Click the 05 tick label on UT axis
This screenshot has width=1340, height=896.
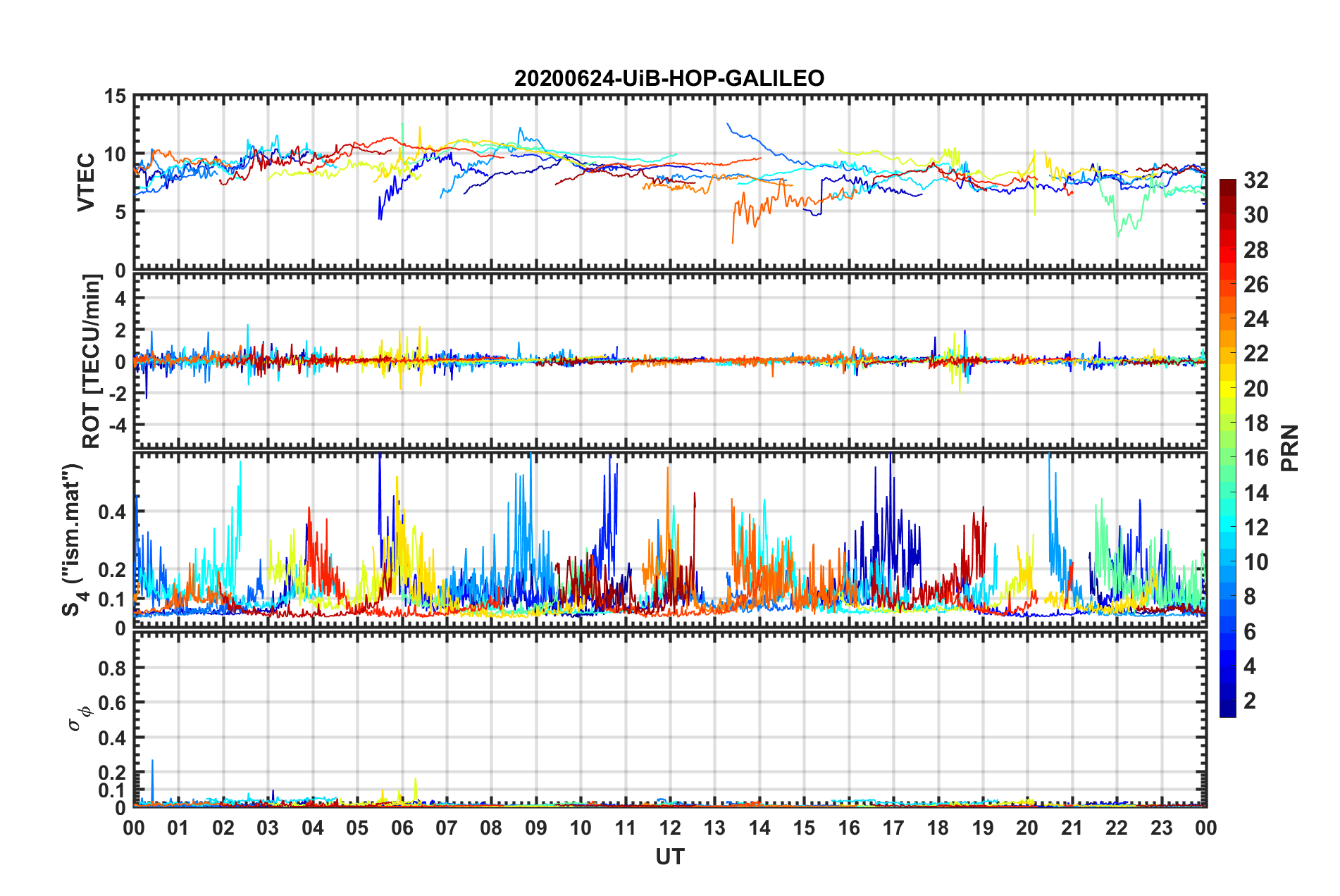[x=357, y=828]
